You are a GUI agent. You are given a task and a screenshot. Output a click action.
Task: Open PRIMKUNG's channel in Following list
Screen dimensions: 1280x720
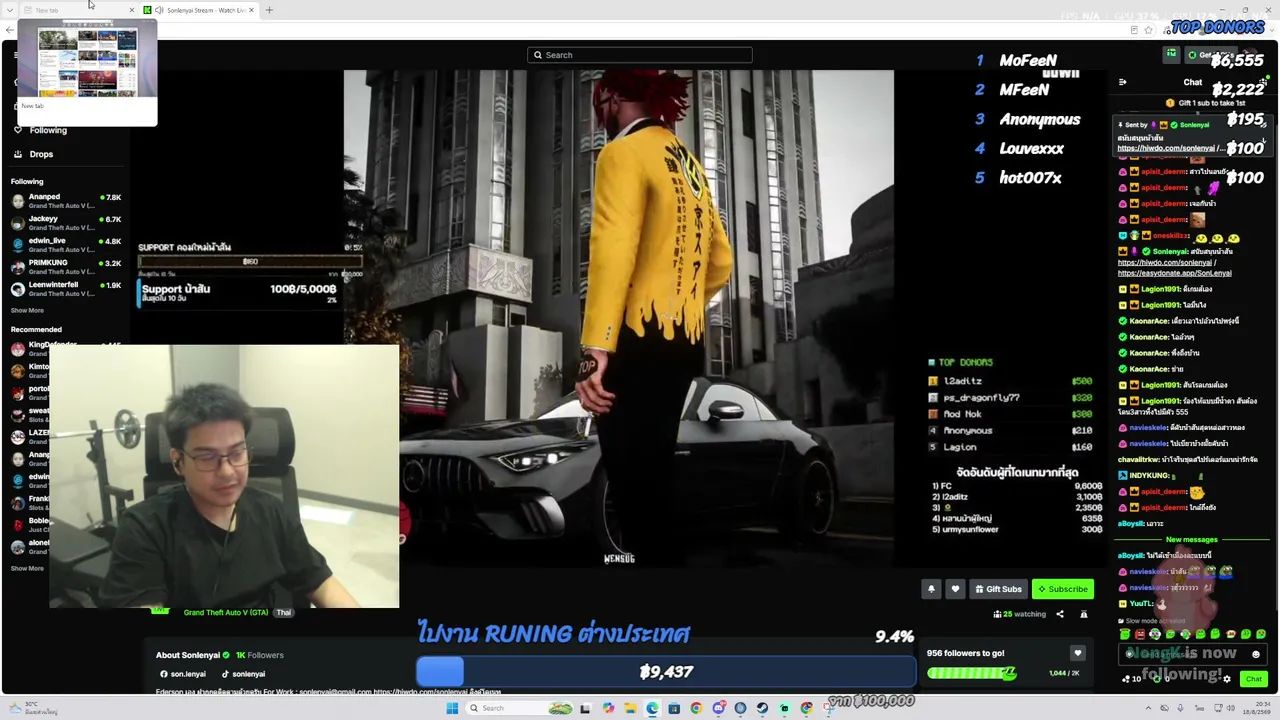(65, 267)
